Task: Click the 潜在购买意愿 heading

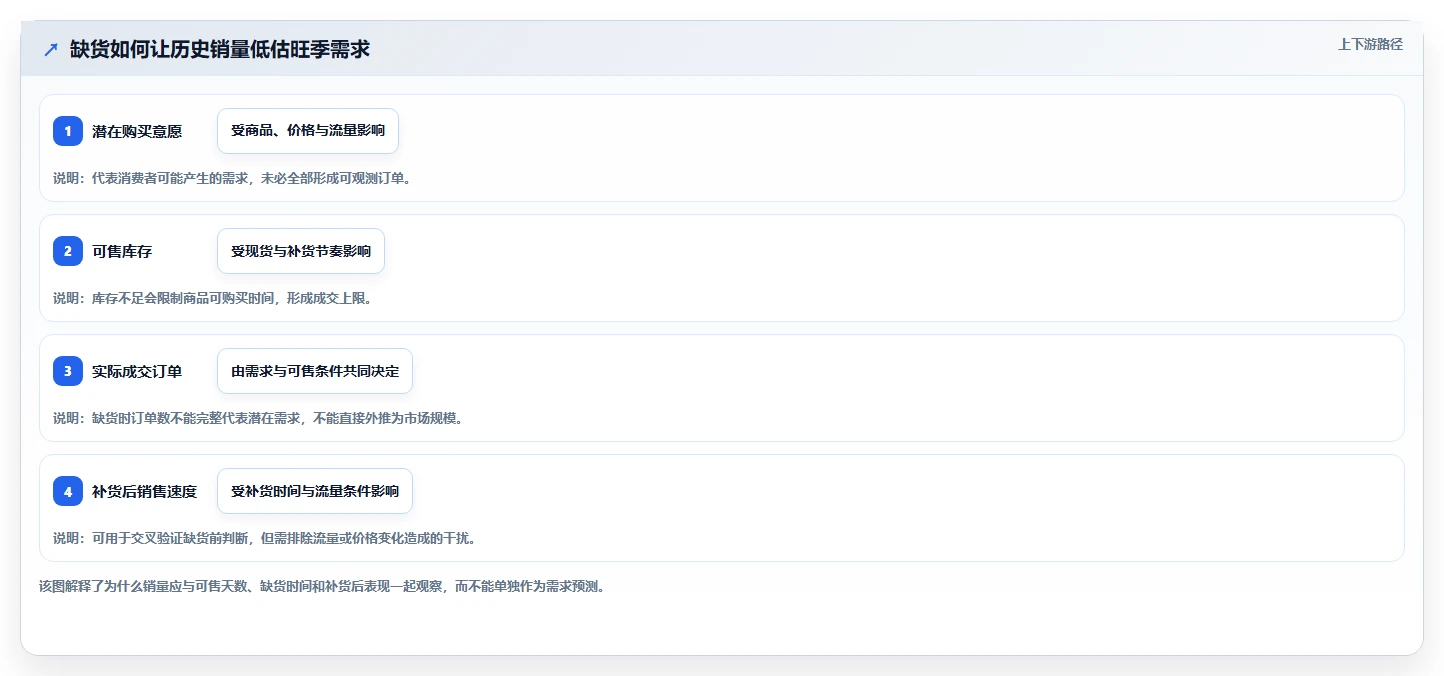Action: coord(137,131)
